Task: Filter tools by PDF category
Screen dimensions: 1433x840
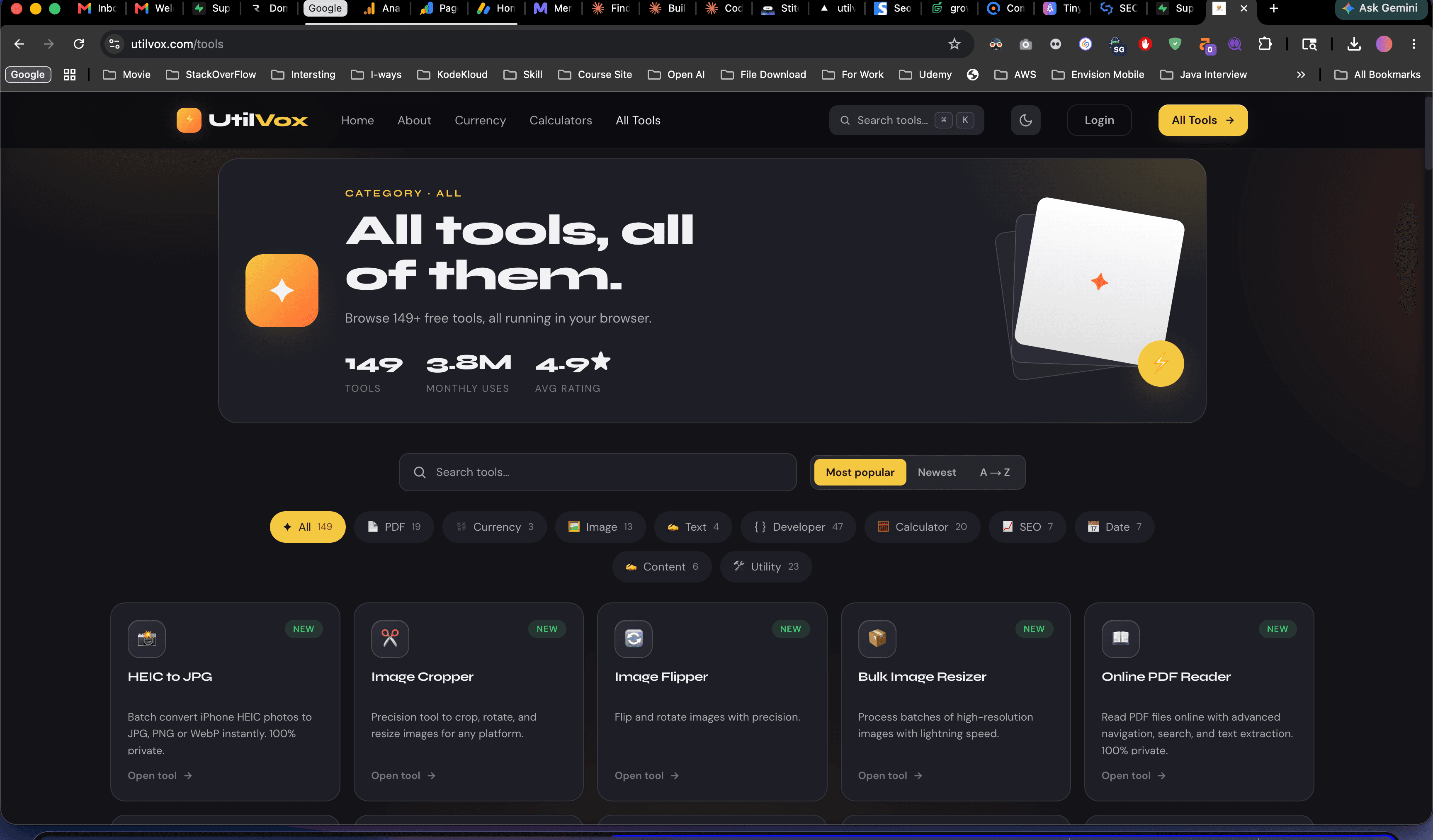Action: pos(394,527)
